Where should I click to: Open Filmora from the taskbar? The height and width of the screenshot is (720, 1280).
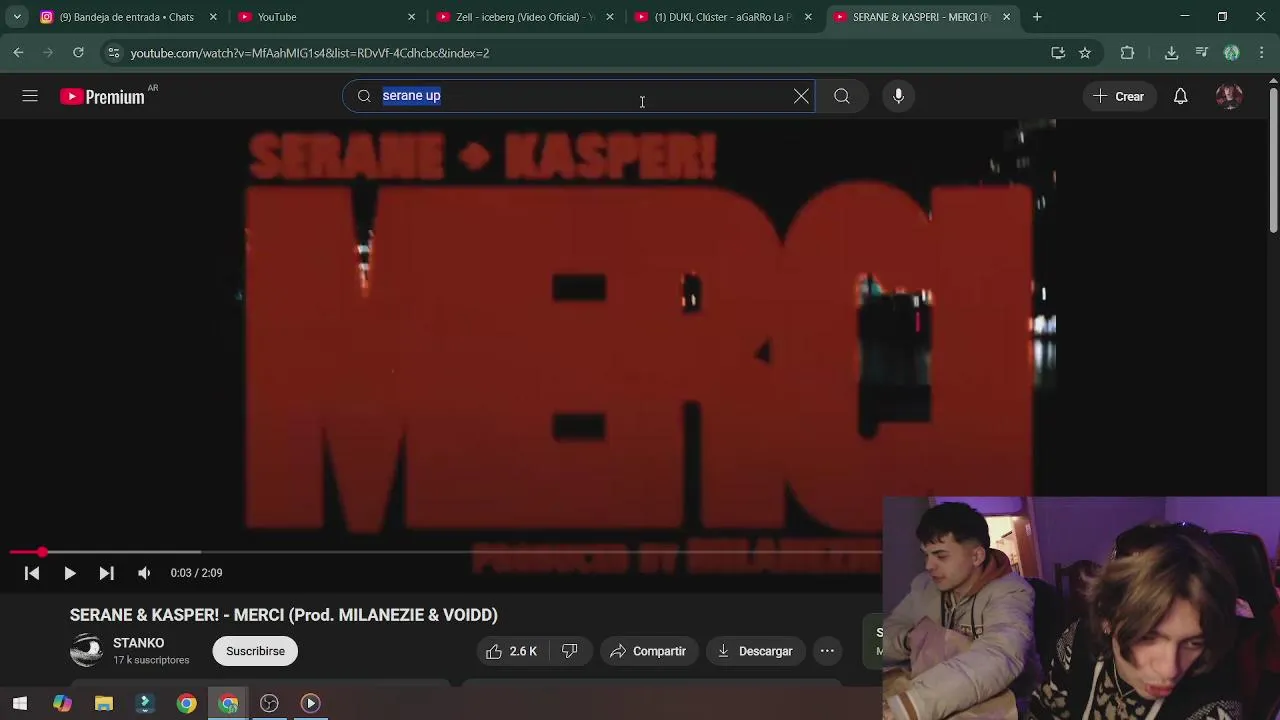[x=145, y=704]
